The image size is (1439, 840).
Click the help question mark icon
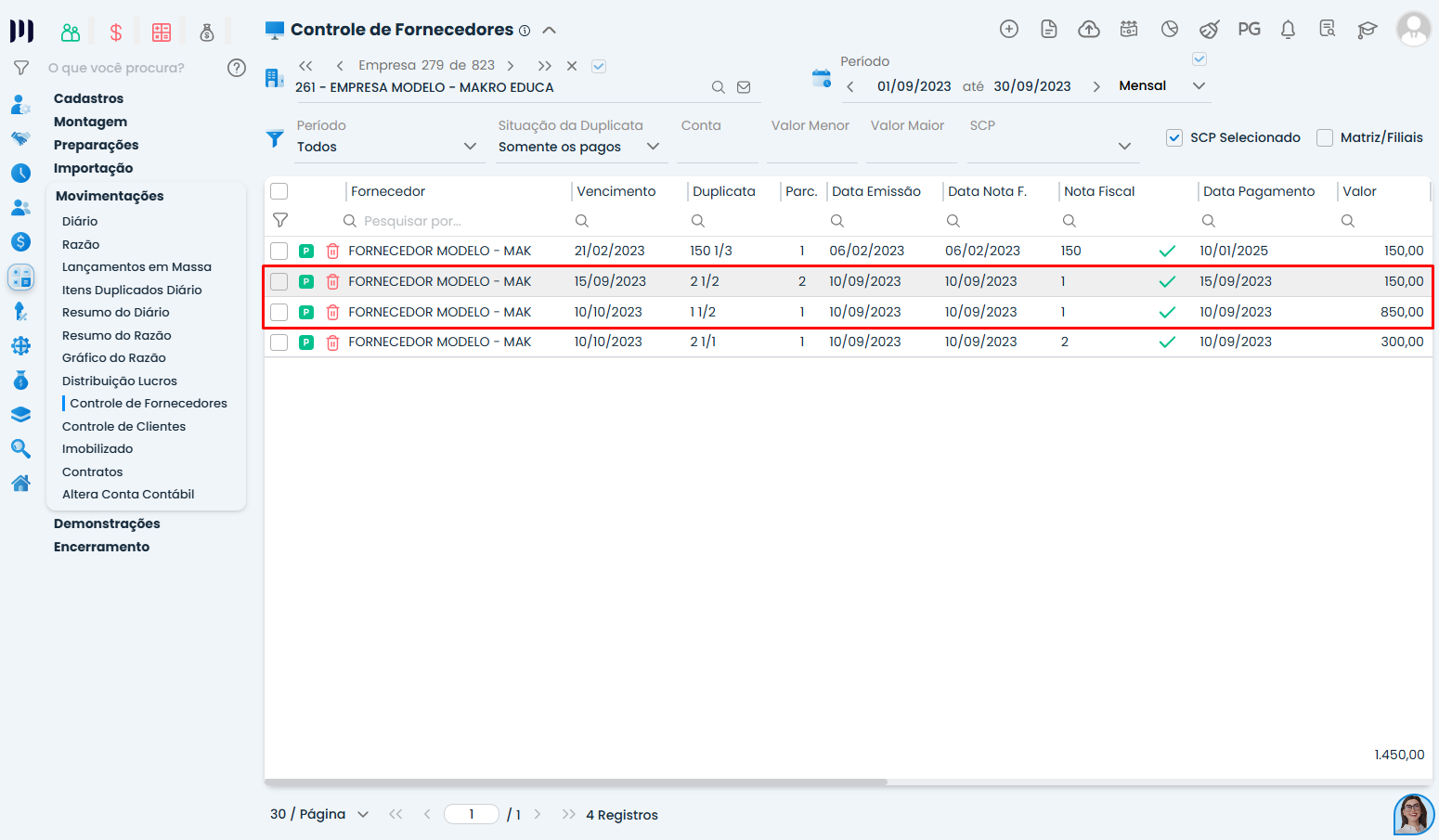[x=237, y=68]
